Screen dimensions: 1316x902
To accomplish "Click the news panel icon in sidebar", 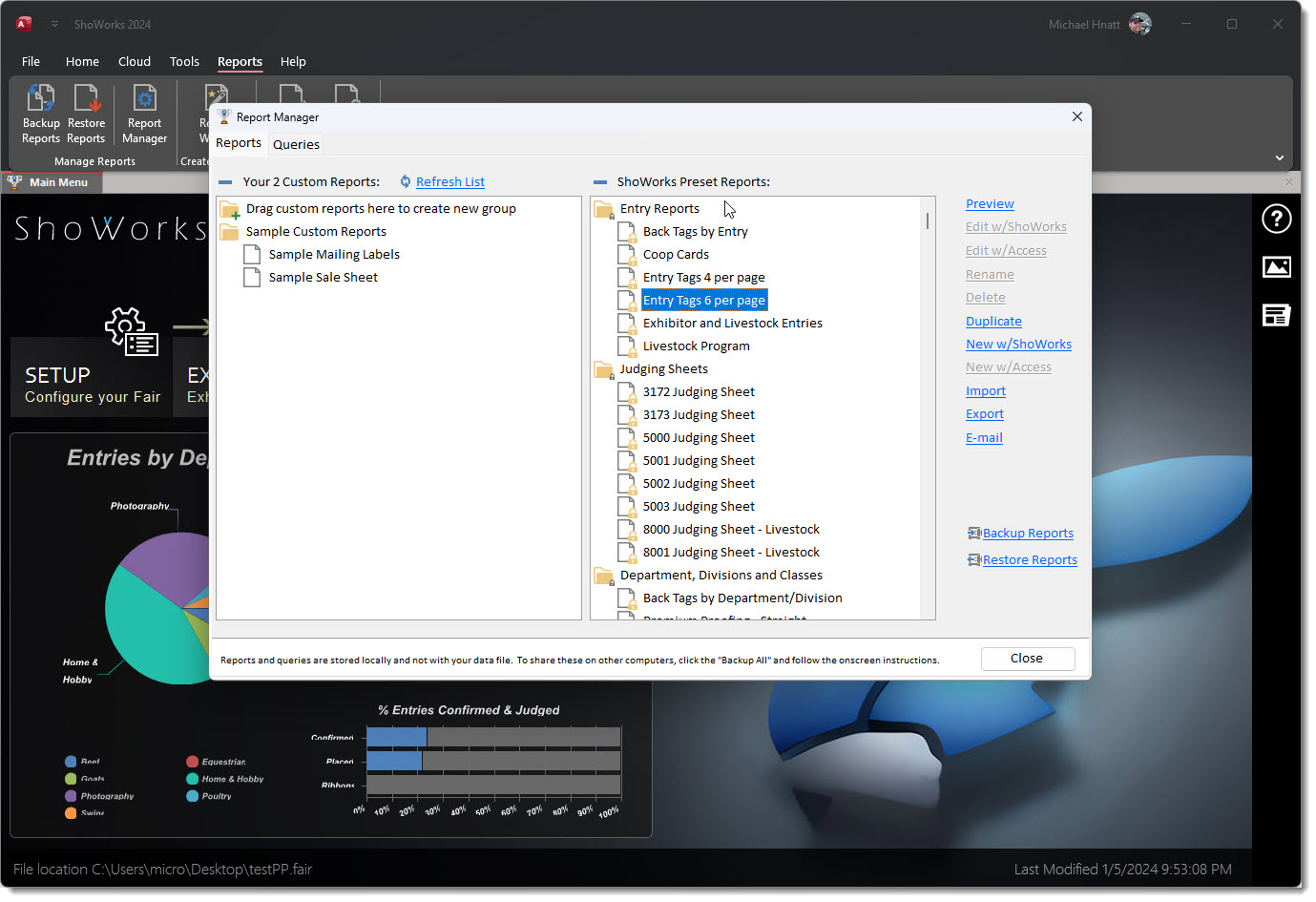I will tap(1276, 315).
